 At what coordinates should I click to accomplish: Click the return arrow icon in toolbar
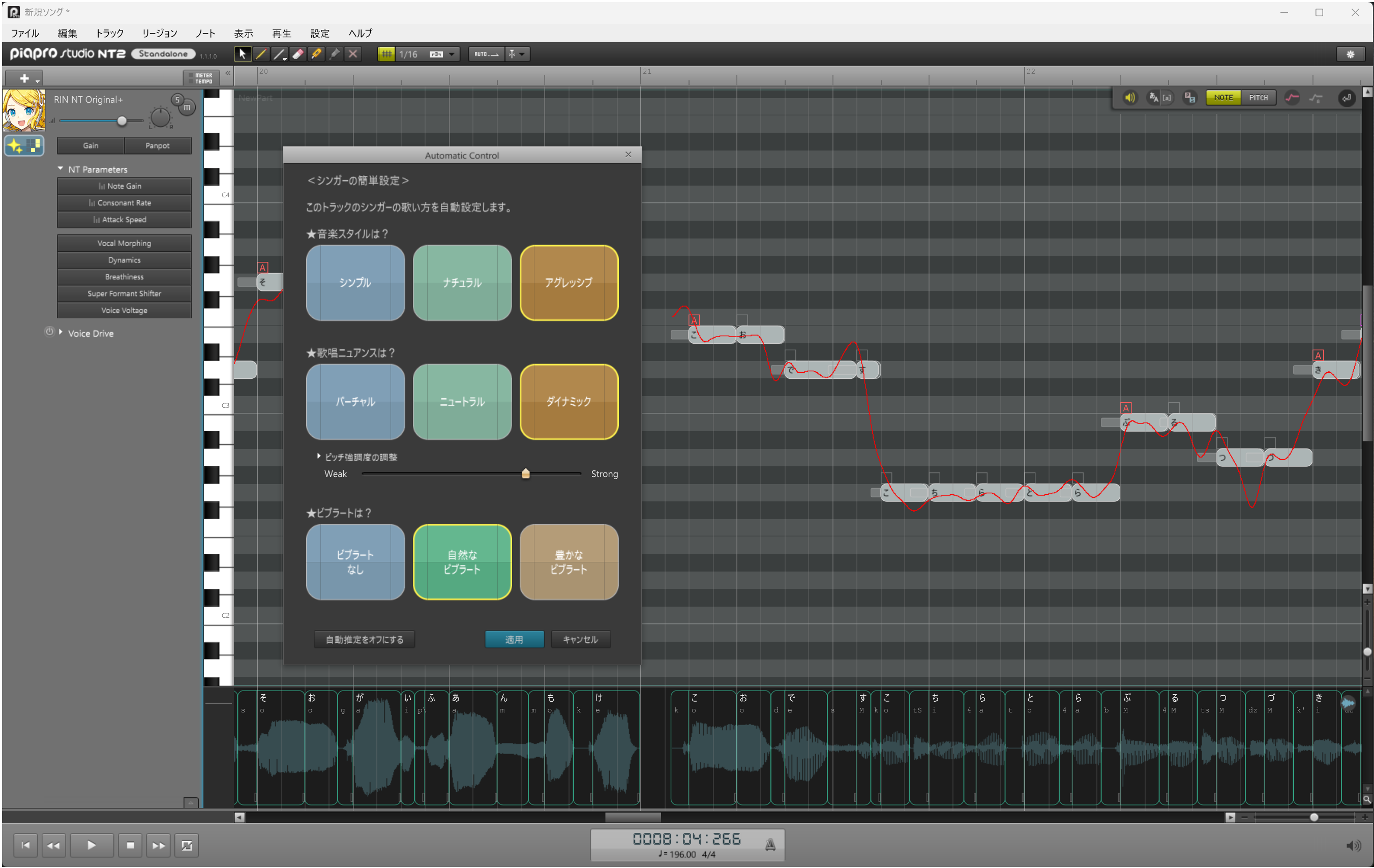click(1347, 98)
